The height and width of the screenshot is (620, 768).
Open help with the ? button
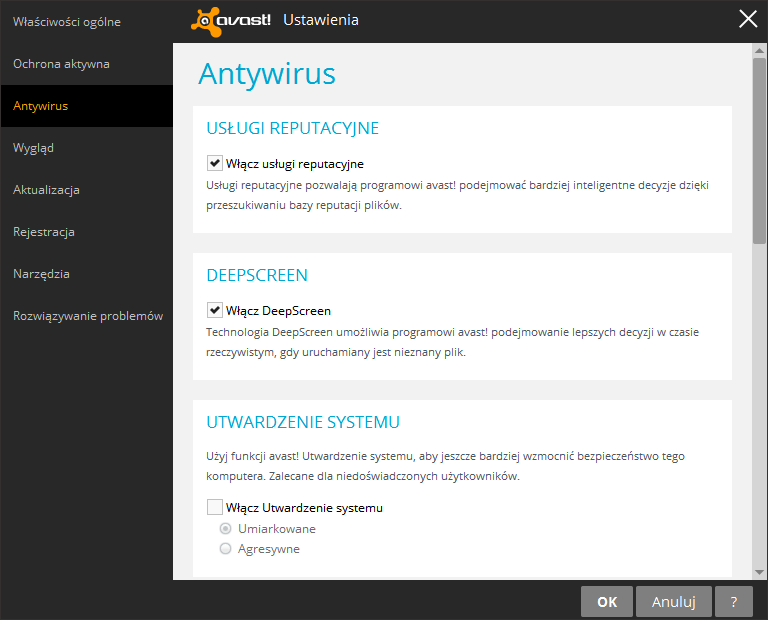click(734, 602)
